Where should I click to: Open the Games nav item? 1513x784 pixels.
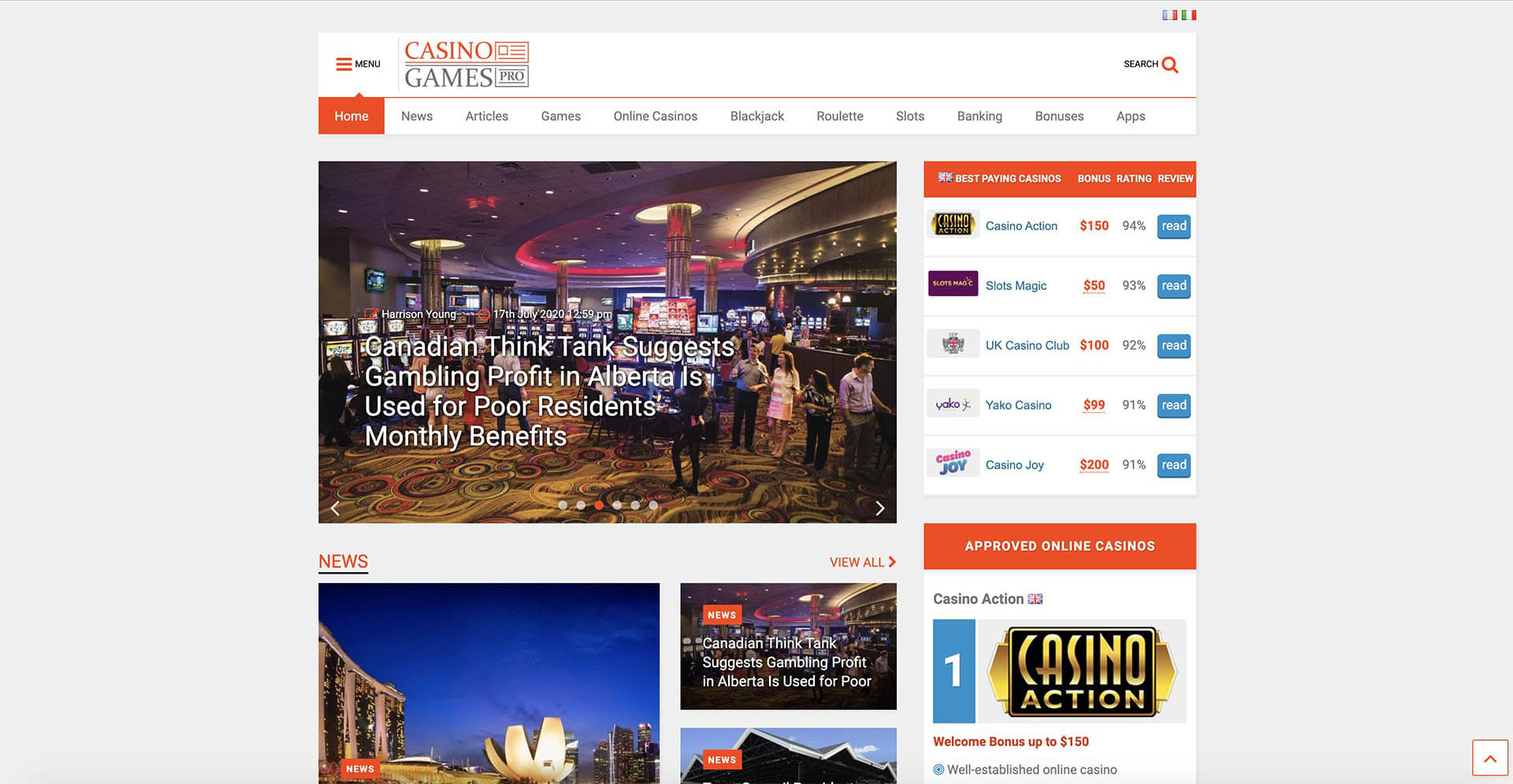pyautogui.click(x=561, y=116)
